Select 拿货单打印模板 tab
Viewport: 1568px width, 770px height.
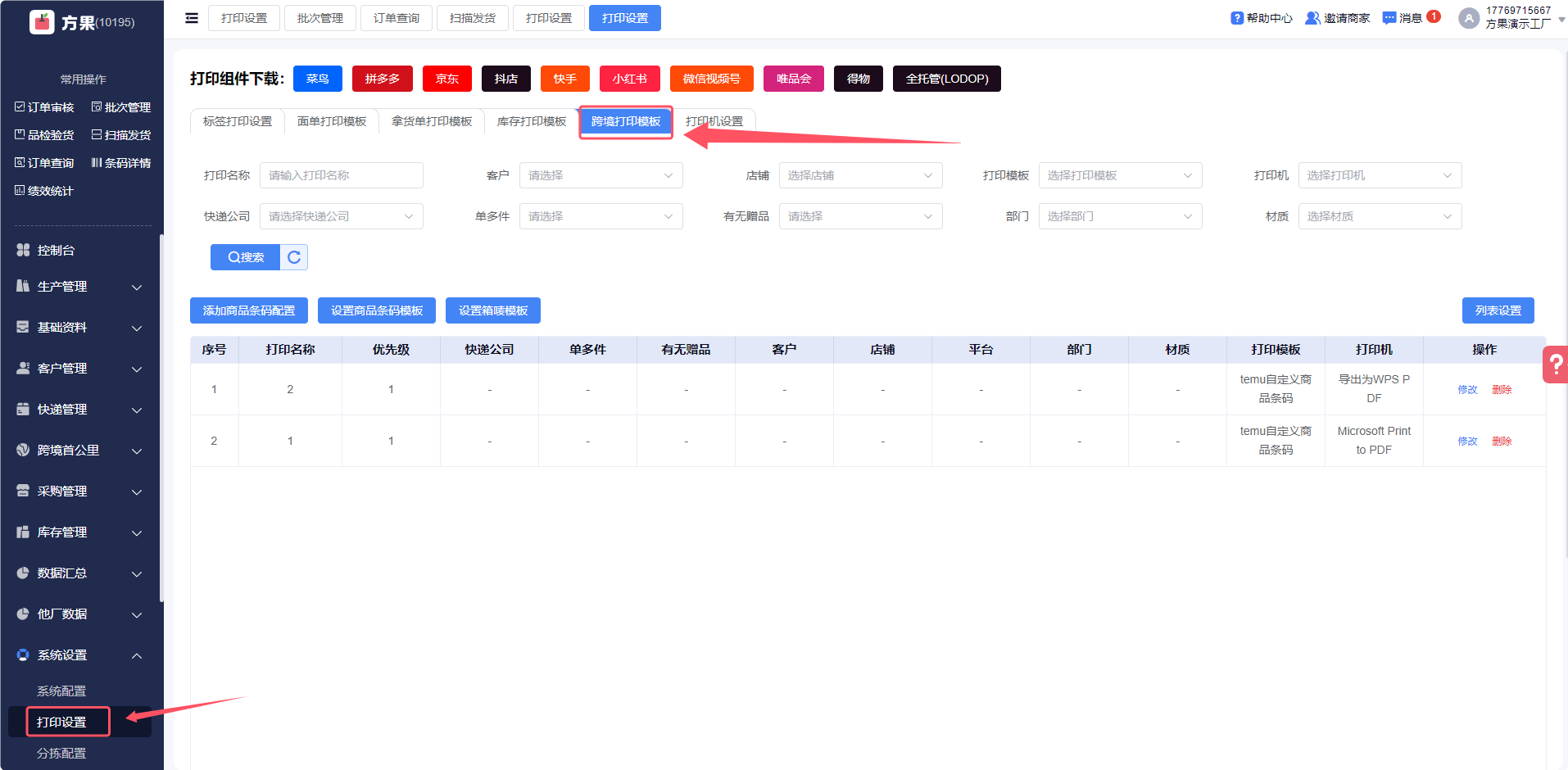(x=432, y=121)
